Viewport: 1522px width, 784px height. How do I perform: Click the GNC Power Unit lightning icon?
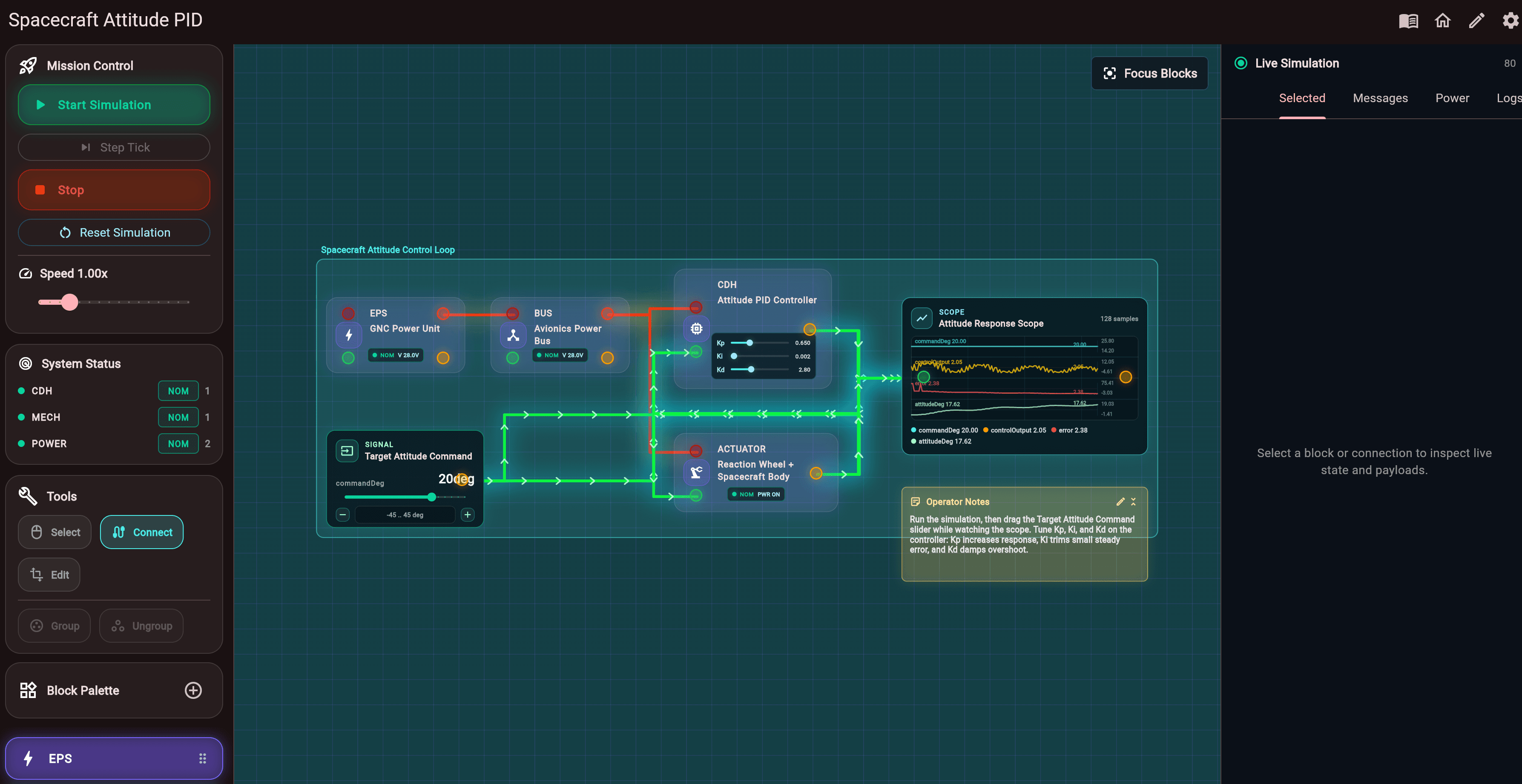(349, 335)
